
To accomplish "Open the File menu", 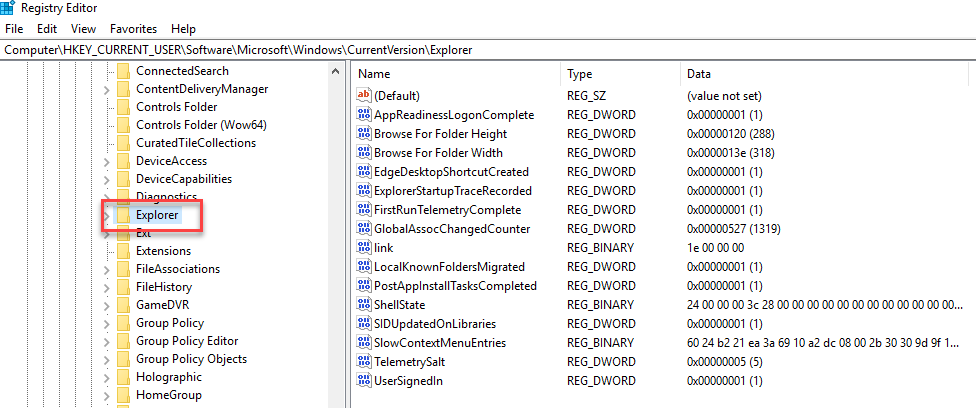I will click(x=14, y=29).
